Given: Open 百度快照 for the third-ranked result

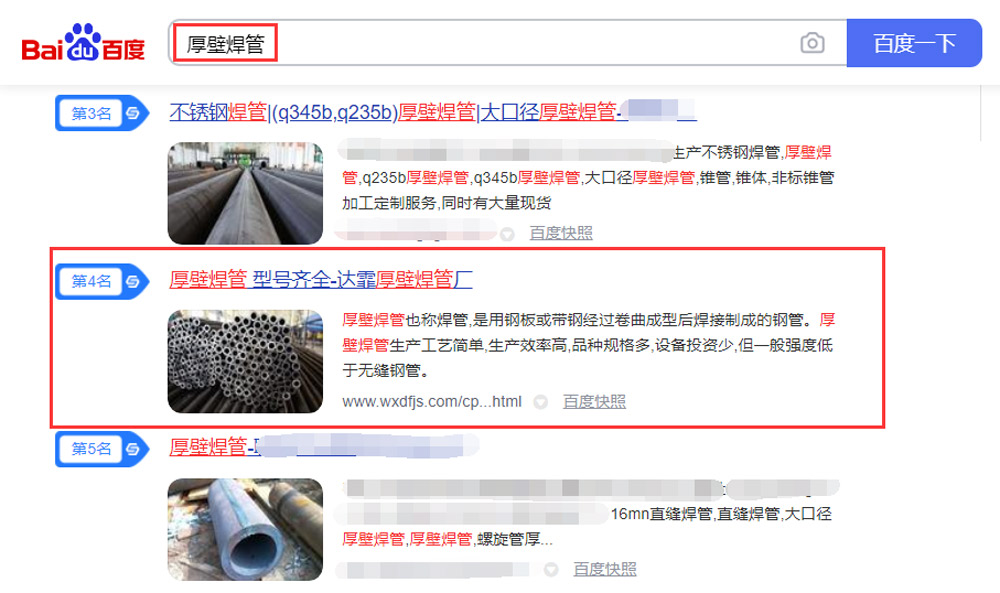Looking at the screenshot, I should click(561, 233).
